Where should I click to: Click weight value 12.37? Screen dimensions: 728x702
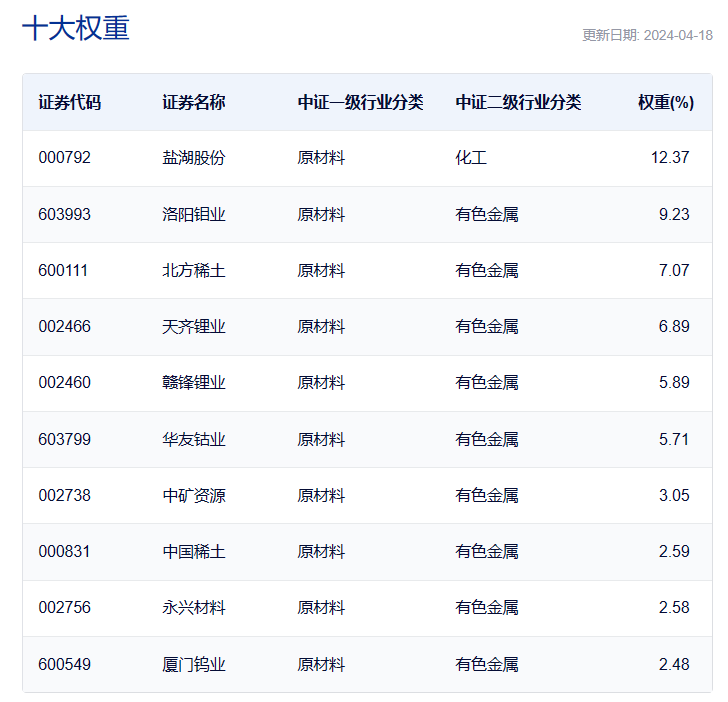tap(670, 157)
